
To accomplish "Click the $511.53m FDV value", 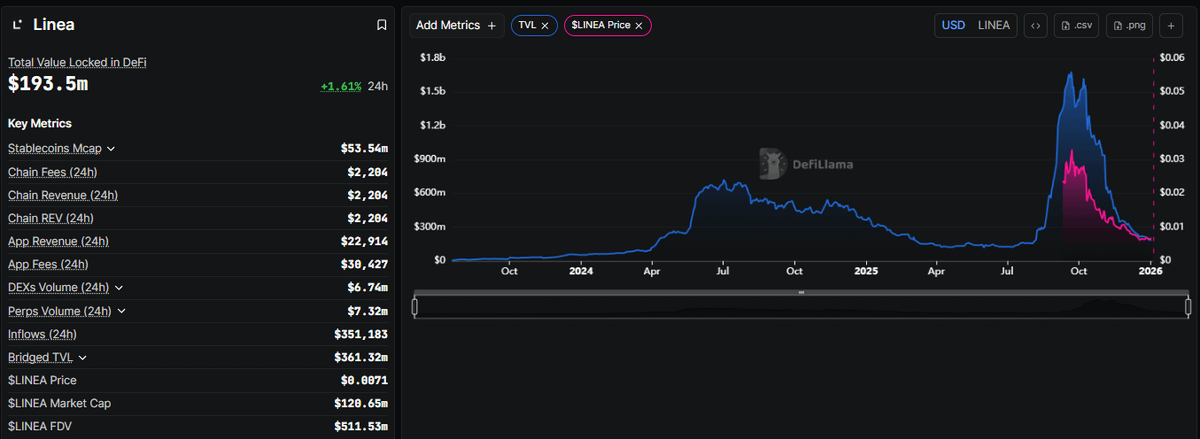I will (361, 426).
